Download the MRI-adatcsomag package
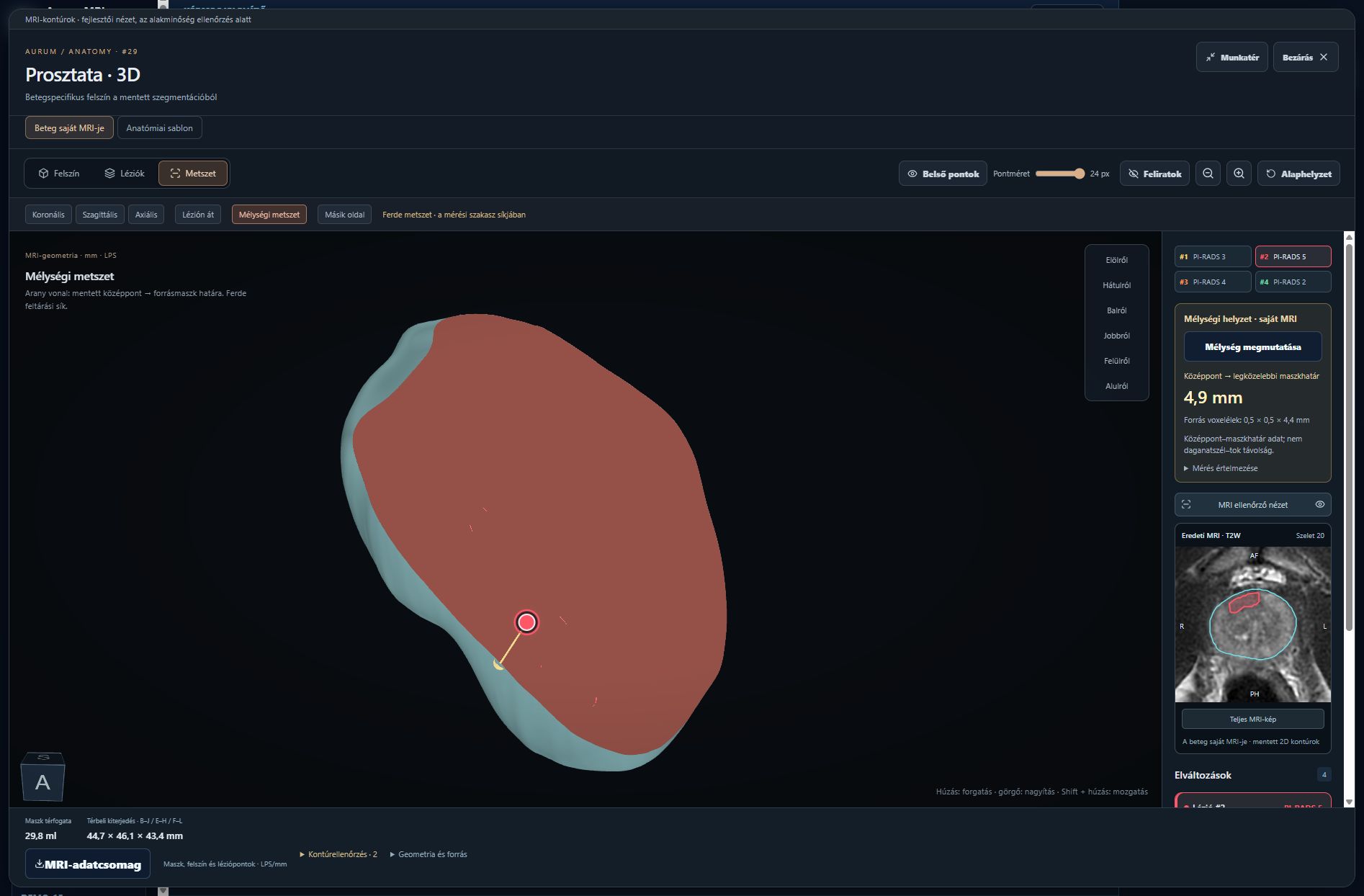 (88, 864)
